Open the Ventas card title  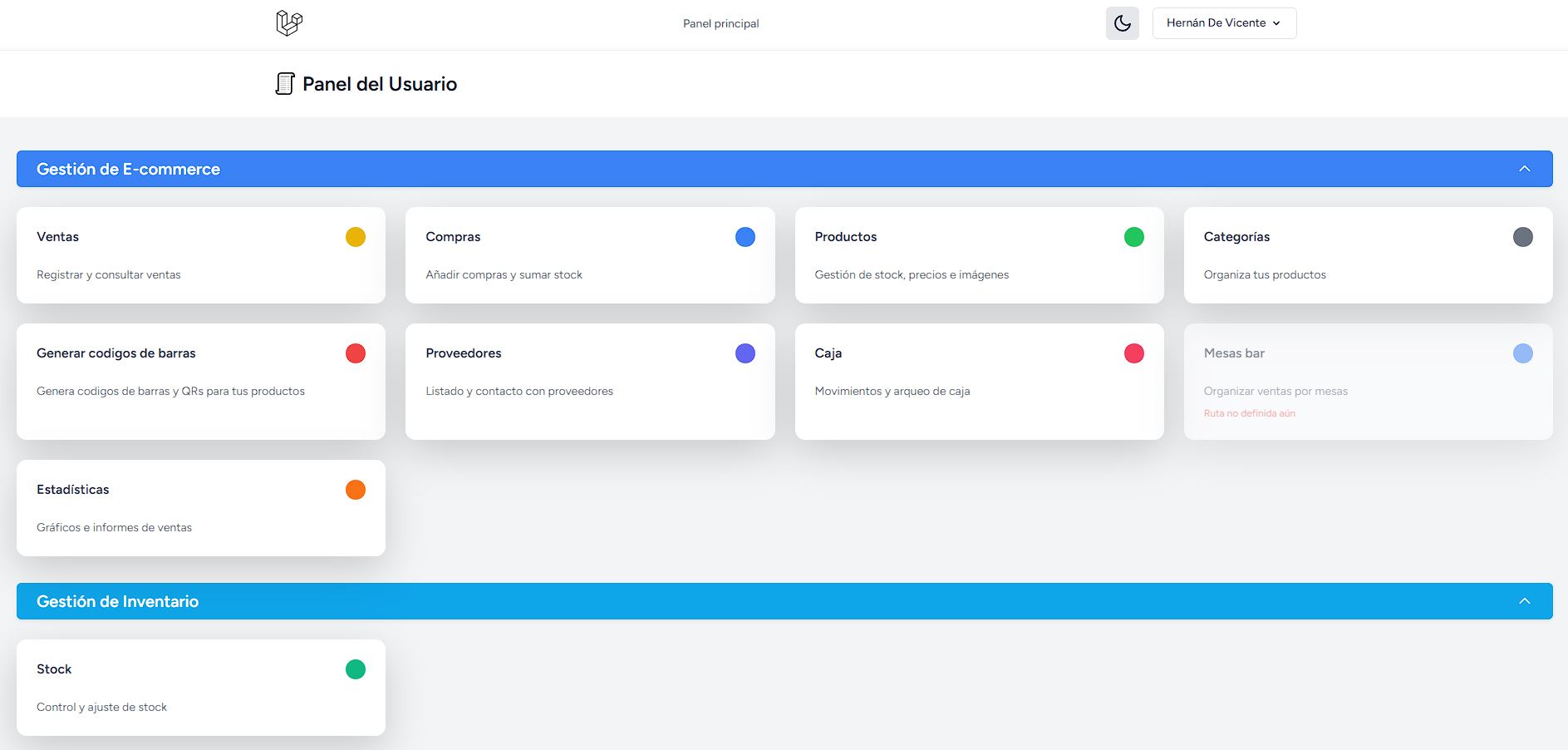click(57, 237)
